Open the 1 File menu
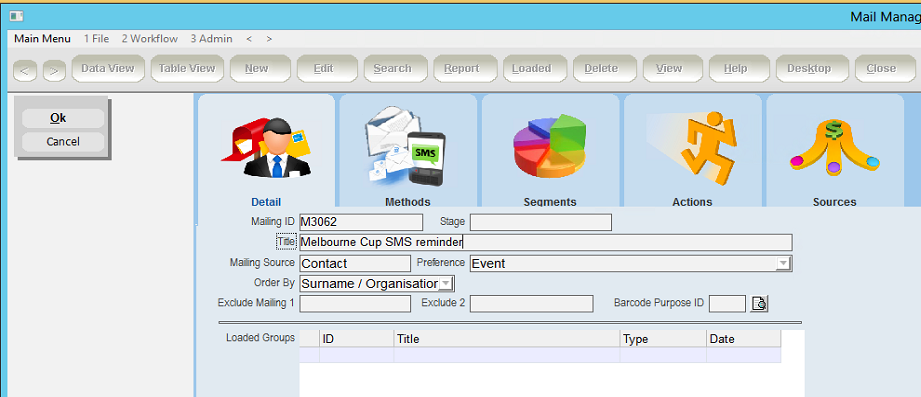 [96, 39]
